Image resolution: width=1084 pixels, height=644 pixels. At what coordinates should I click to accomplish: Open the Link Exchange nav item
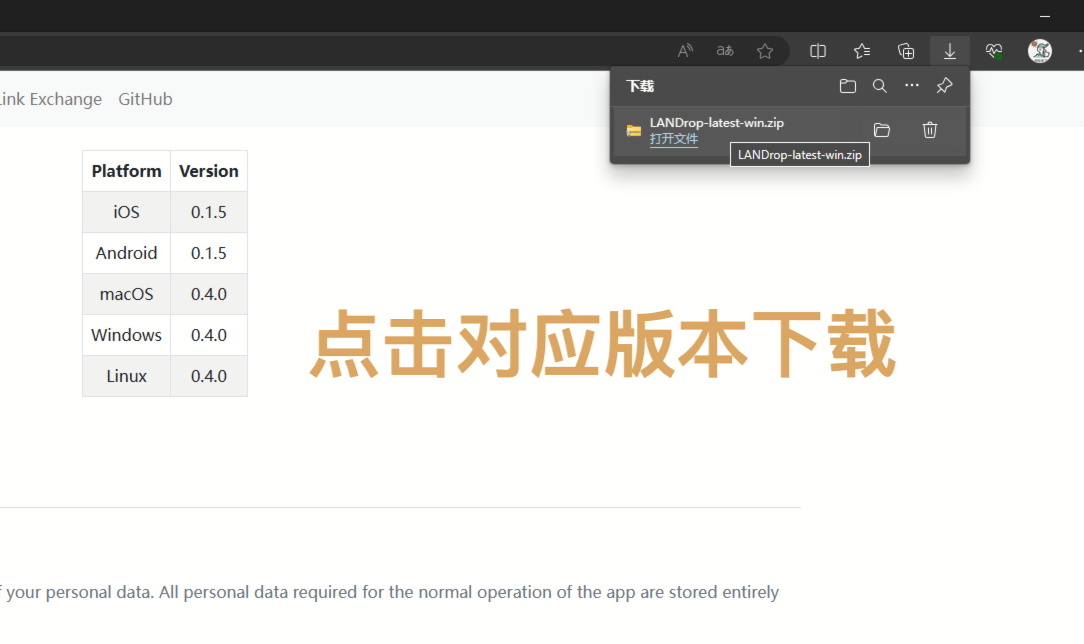(x=50, y=99)
